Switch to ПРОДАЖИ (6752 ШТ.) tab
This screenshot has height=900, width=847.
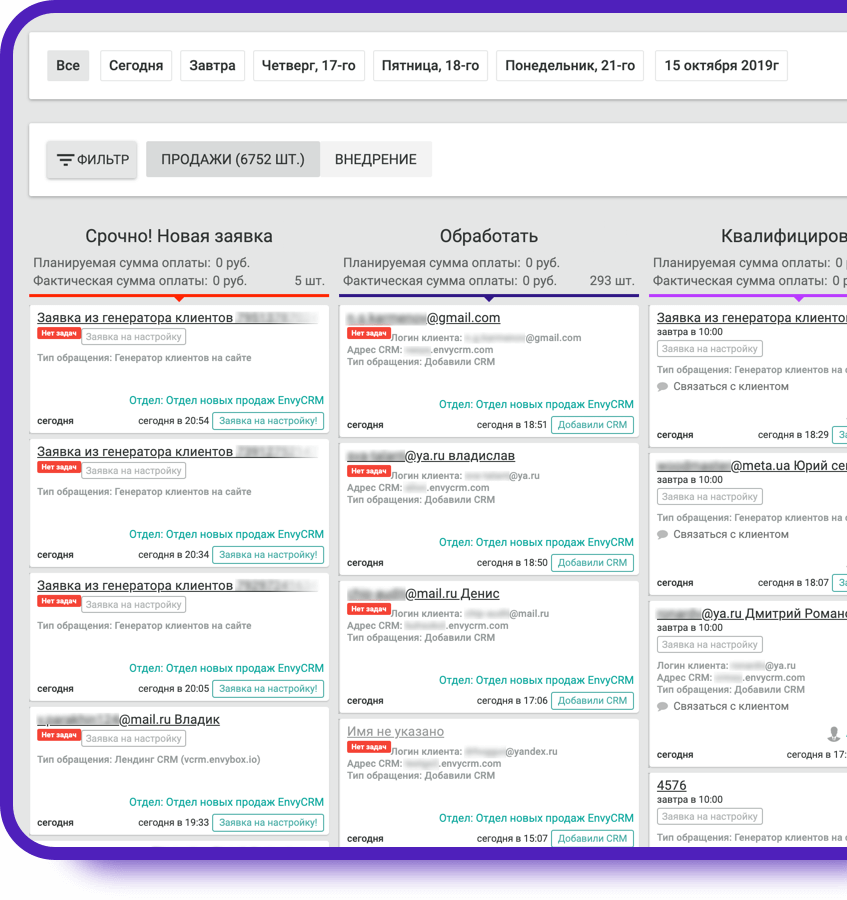[x=233, y=159]
